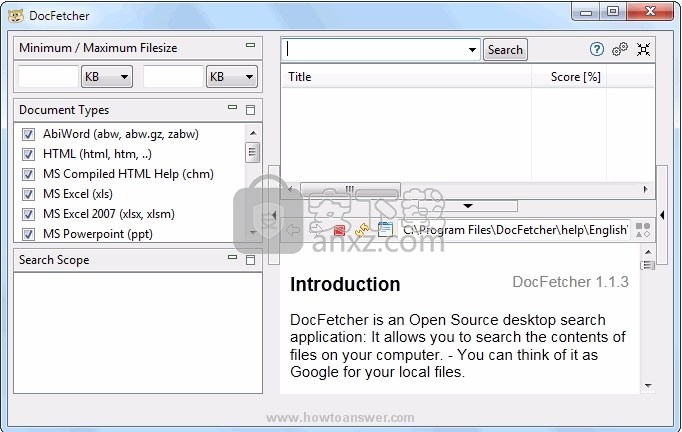Click the preview path address field
The width and height of the screenshot is (682, 432).
point(514,230)
